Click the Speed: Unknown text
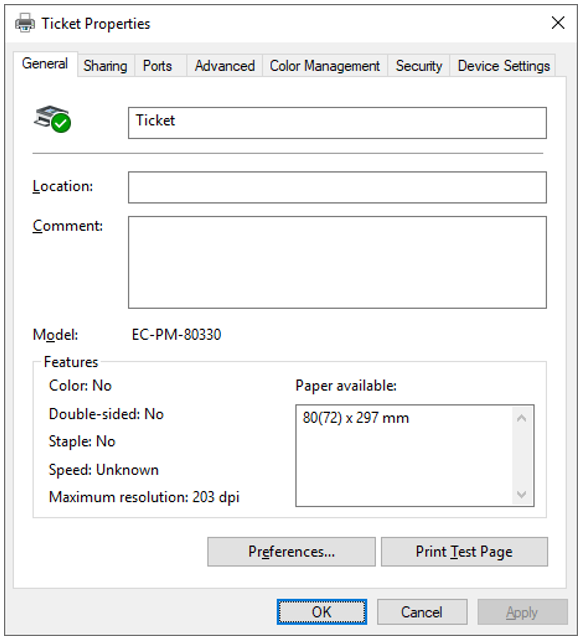 coord(104,470)
